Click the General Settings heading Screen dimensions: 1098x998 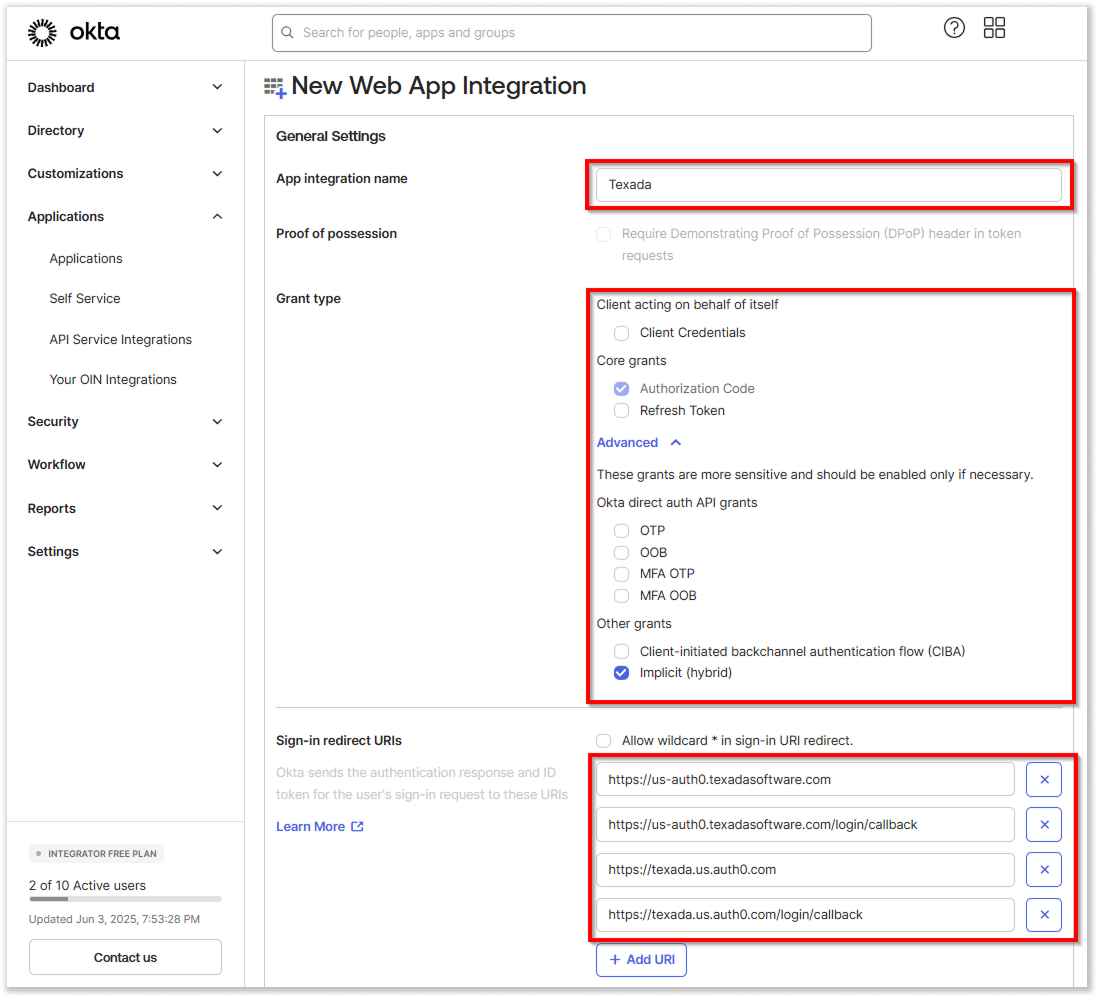click(331, 137)
